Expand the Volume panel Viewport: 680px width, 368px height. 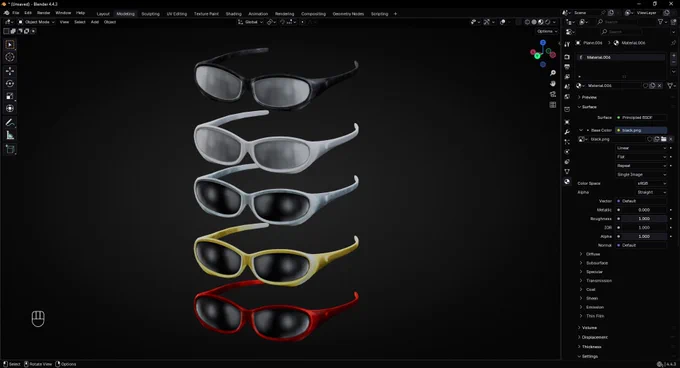[x=588, y=328]
